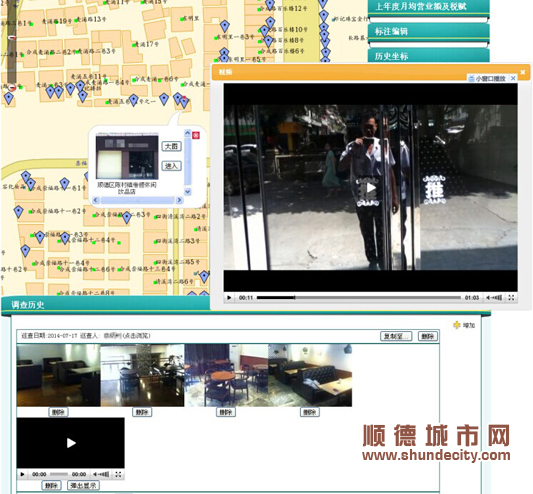Open the third survey photo with round tables

click(x=226, y=375)
